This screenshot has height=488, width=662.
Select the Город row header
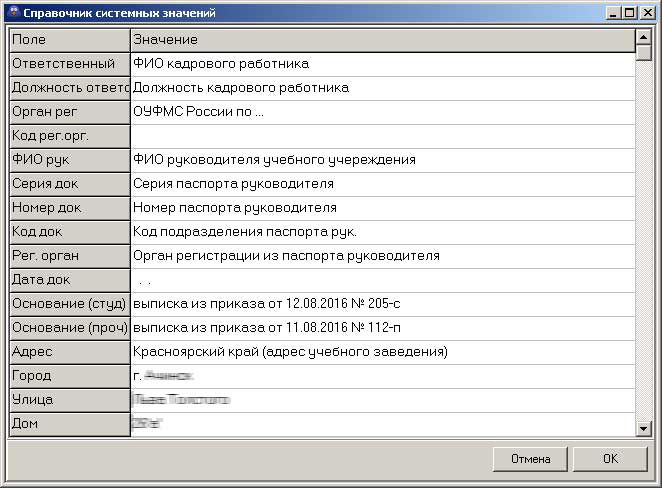coord(70,377)
